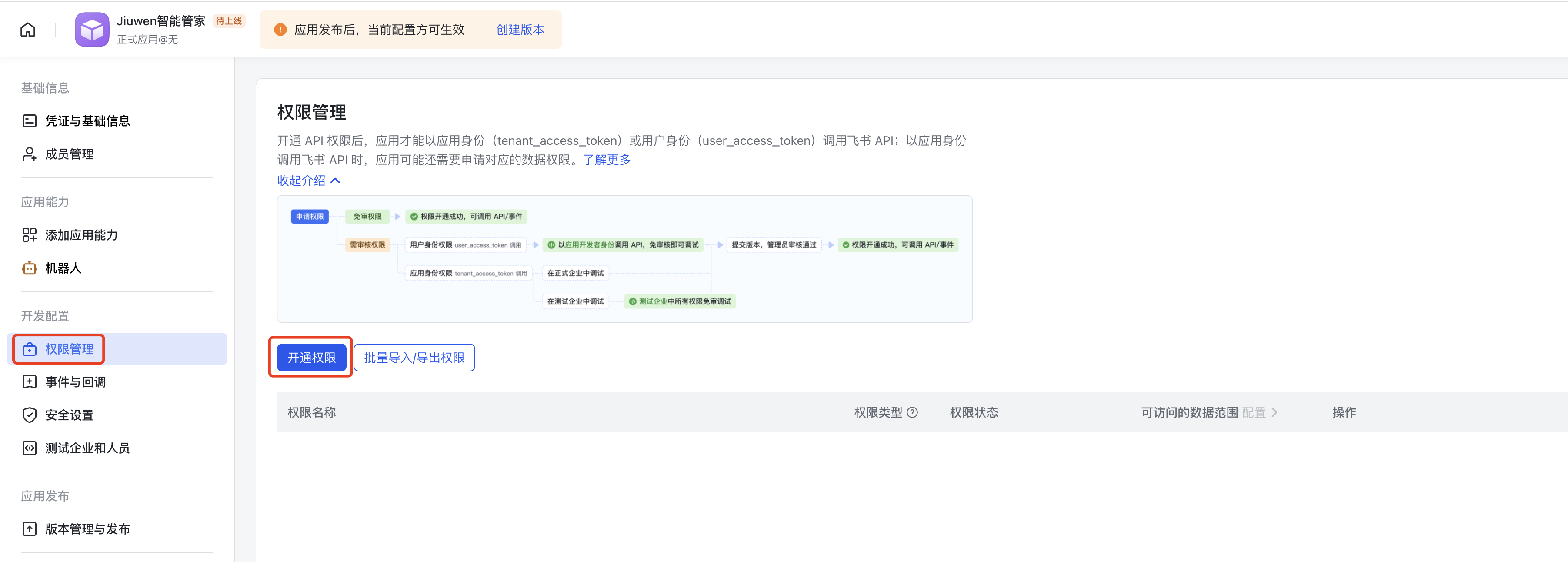Click the credentials and basic info icon
Screen dimensions: 1568x562
[29, 121]
